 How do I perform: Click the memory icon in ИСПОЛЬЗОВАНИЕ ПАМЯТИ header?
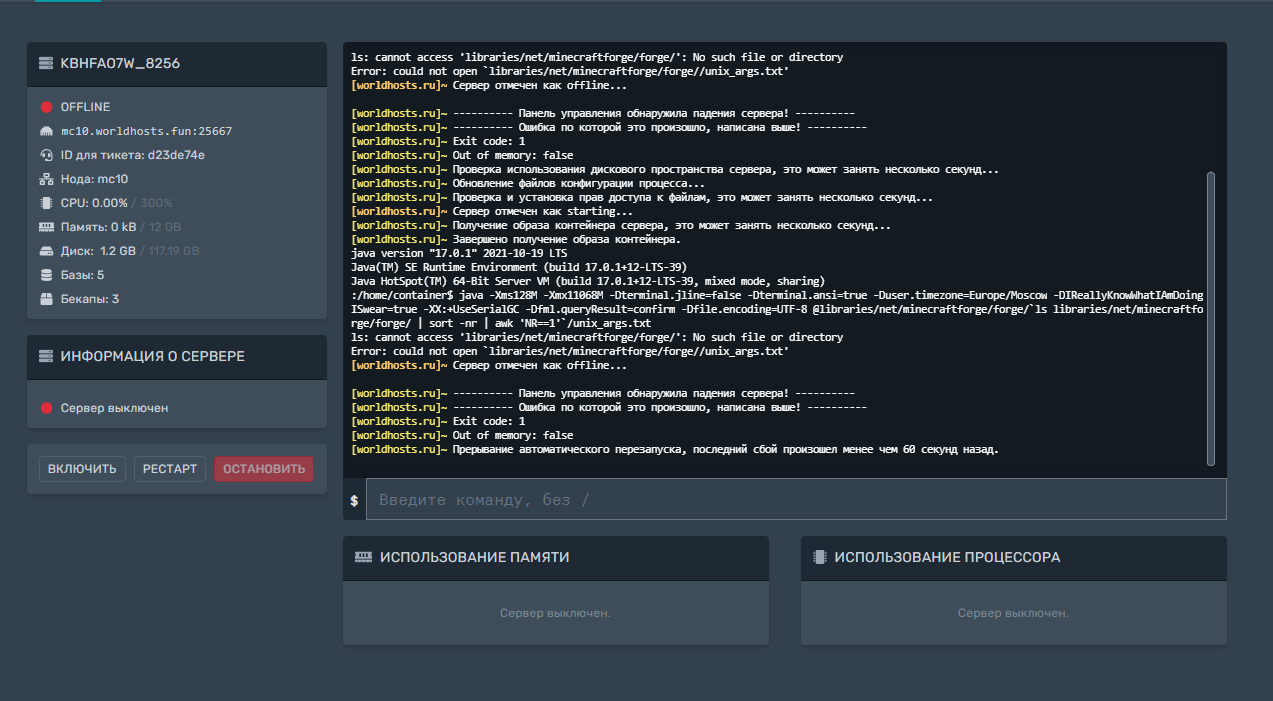364,557
